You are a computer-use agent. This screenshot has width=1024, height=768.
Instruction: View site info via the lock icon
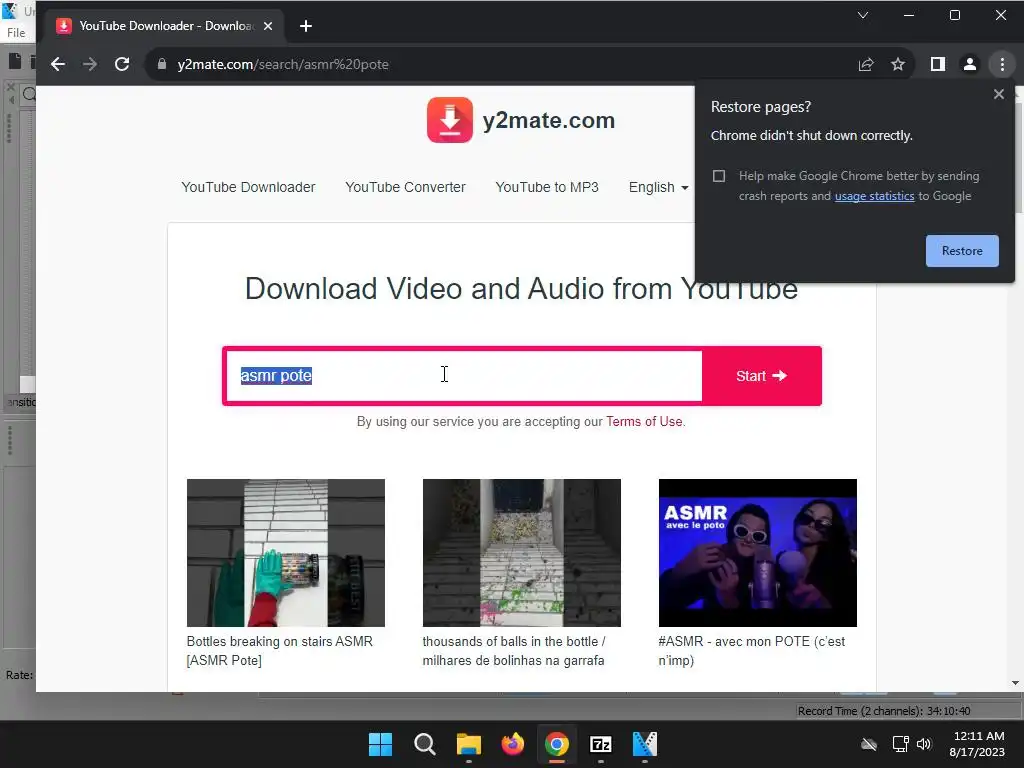pyautogui.click(x=162, y=64)
